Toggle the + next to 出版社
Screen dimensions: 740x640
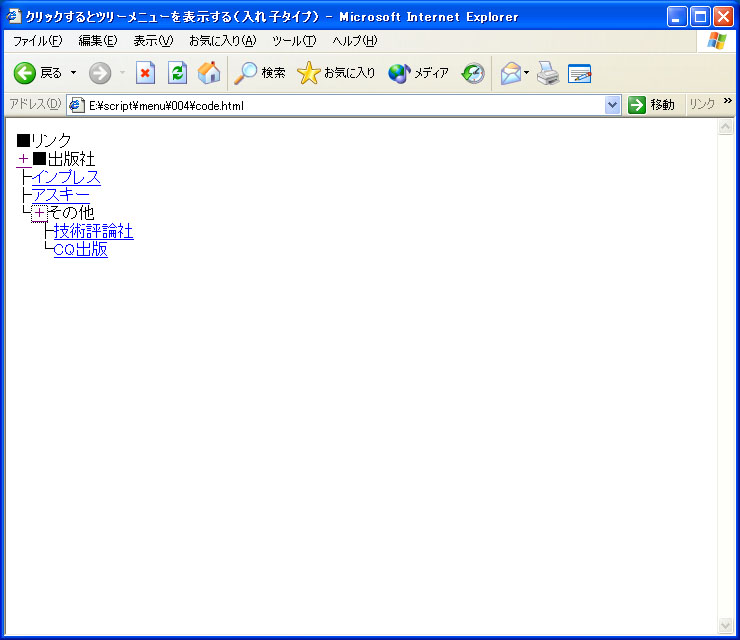(x=24, y=159)
